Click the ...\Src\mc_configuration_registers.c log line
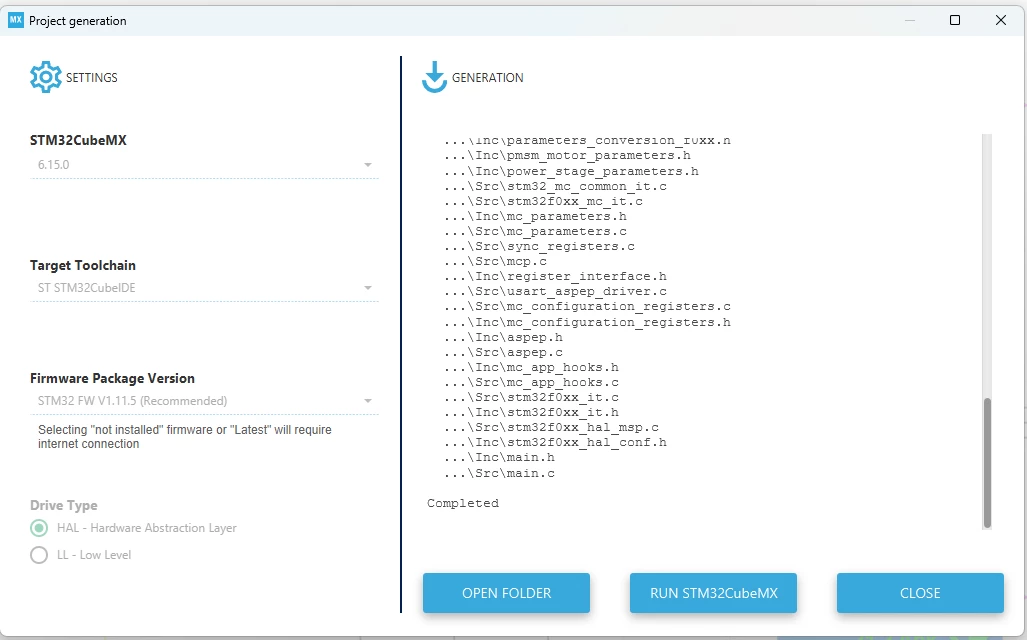The width and height of the screenshot is (1027, 640). tap(587, 306)
